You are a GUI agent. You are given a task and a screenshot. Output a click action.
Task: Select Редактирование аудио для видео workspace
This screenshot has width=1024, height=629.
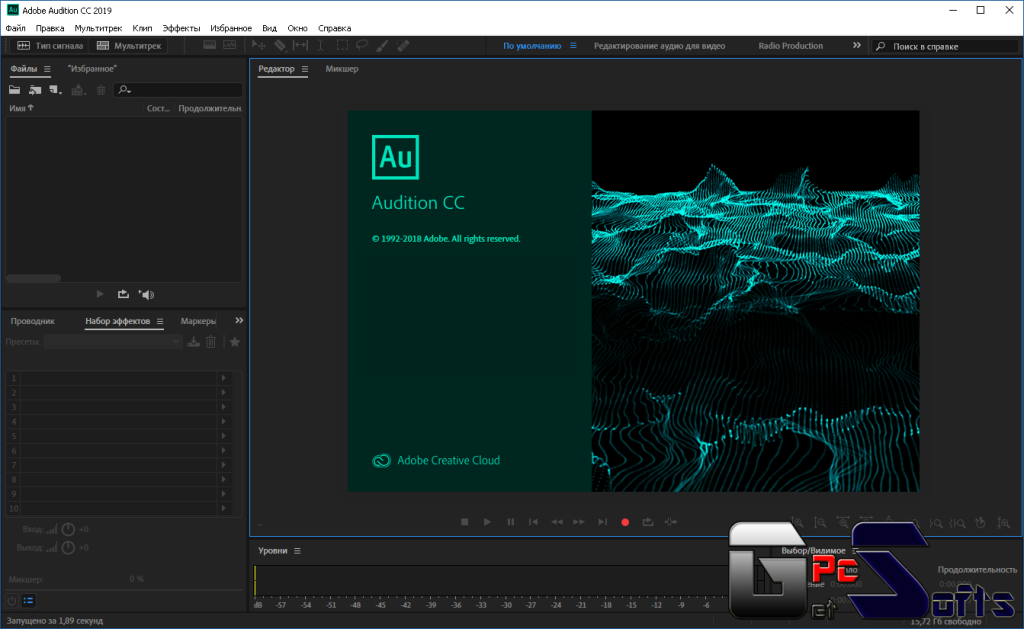[659, 46]
